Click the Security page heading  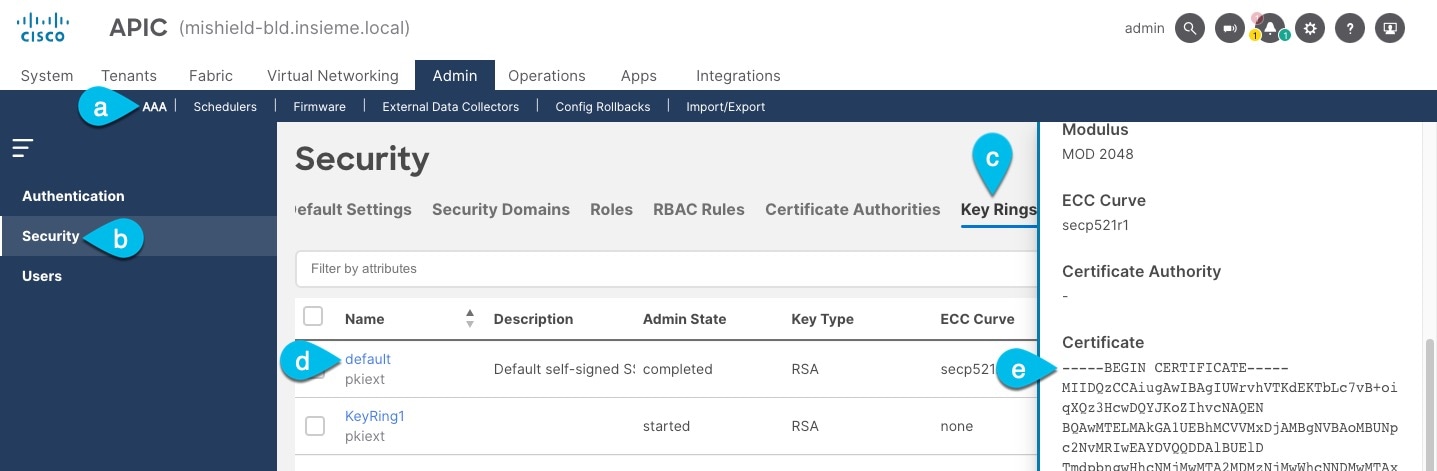[x=362, y=158]
